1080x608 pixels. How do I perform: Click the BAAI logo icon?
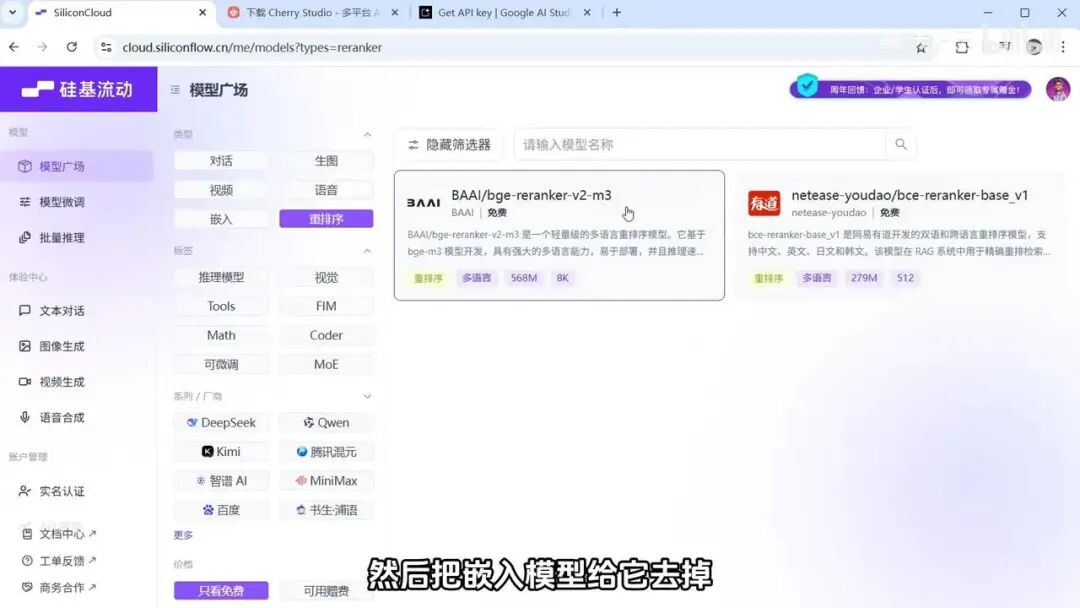(423, 203)
